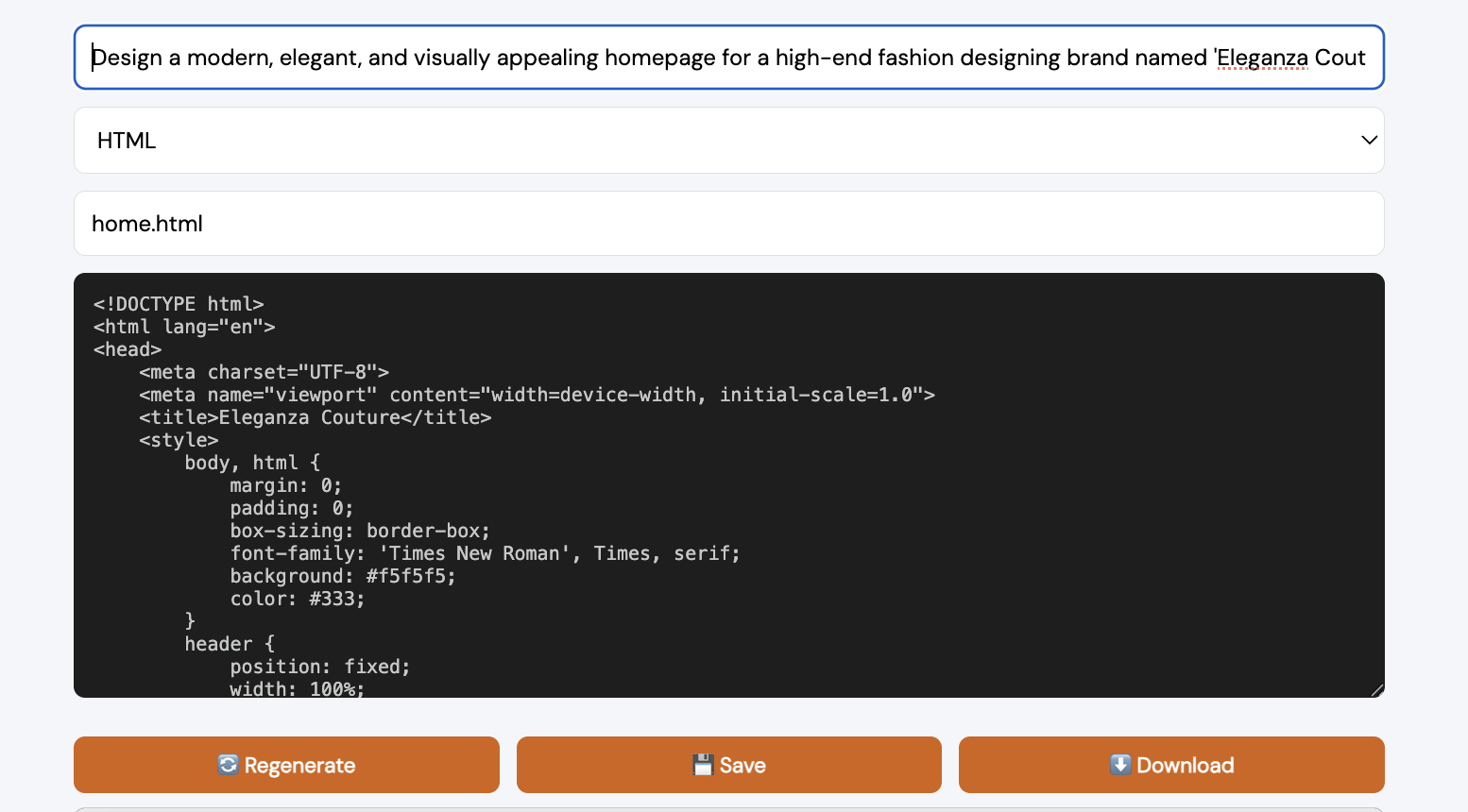Image resolution: width=1468 pixels, height=812 pixels.
Task: Click the misspelled word 'Eleganza' in prompt
Action: point(1262,58)
